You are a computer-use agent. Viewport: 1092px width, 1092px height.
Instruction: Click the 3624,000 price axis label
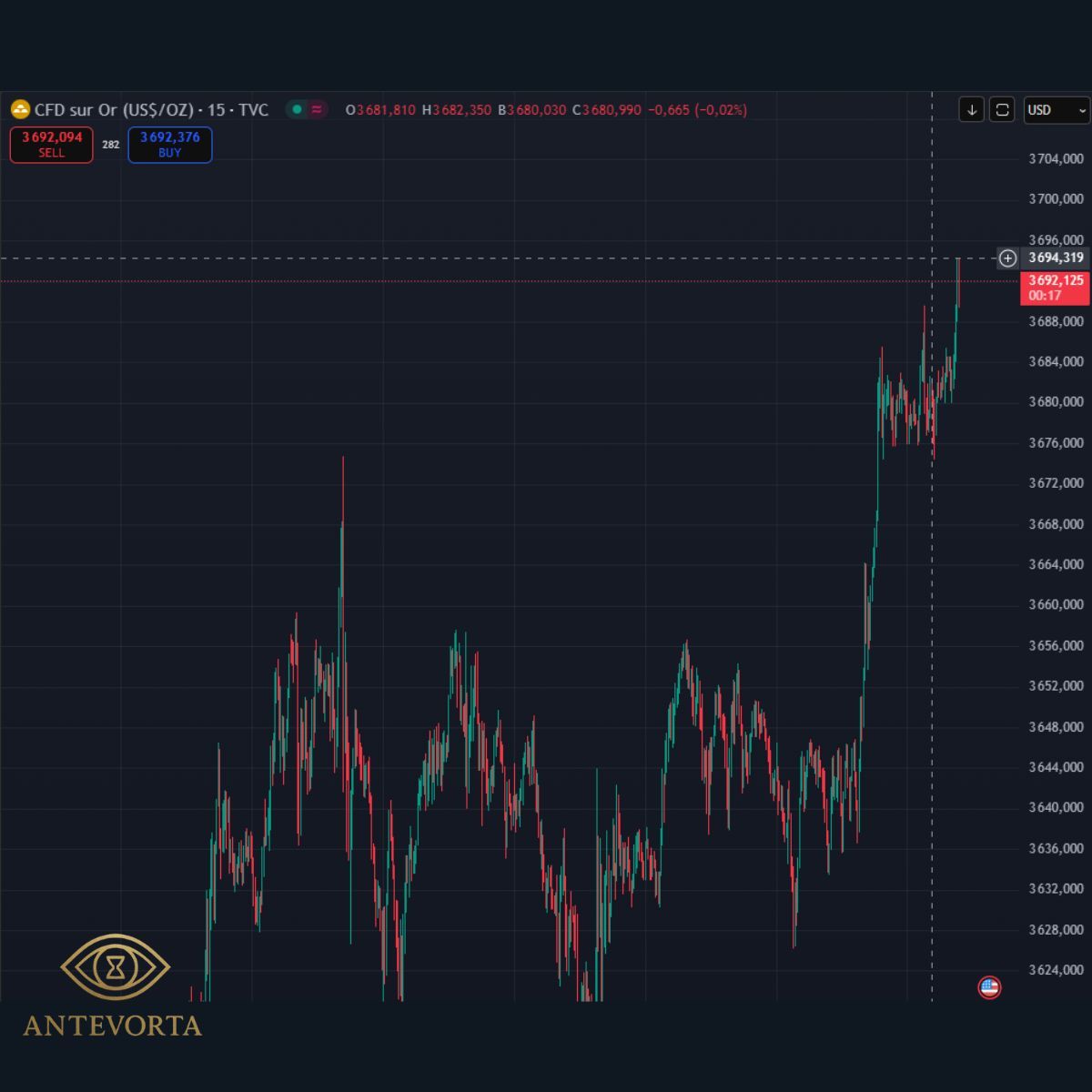coord(1056,970)
